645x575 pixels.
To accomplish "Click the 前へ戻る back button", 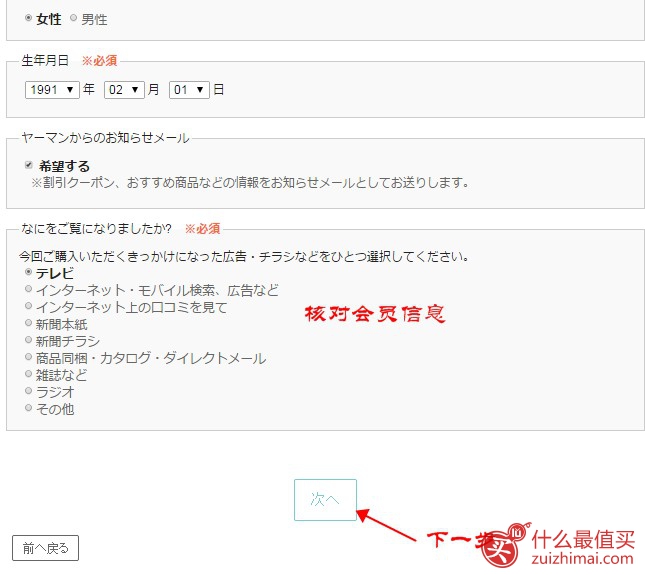I will tap(45, 548).
